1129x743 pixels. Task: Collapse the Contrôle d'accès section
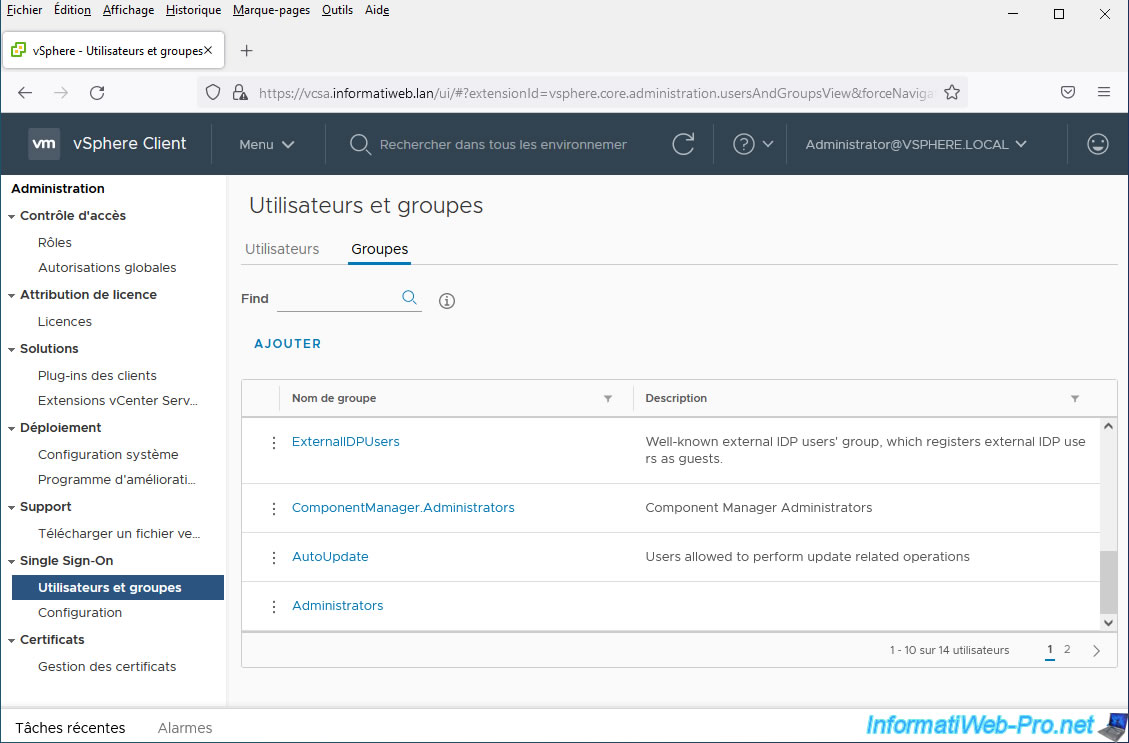pos(11,216)
